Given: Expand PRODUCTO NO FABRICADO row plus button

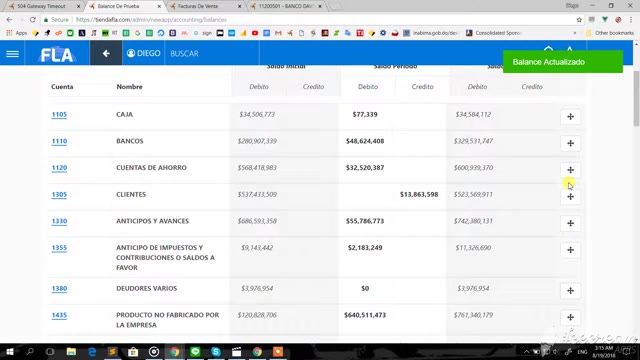Looking at the screenshot, I should (570, 317).
